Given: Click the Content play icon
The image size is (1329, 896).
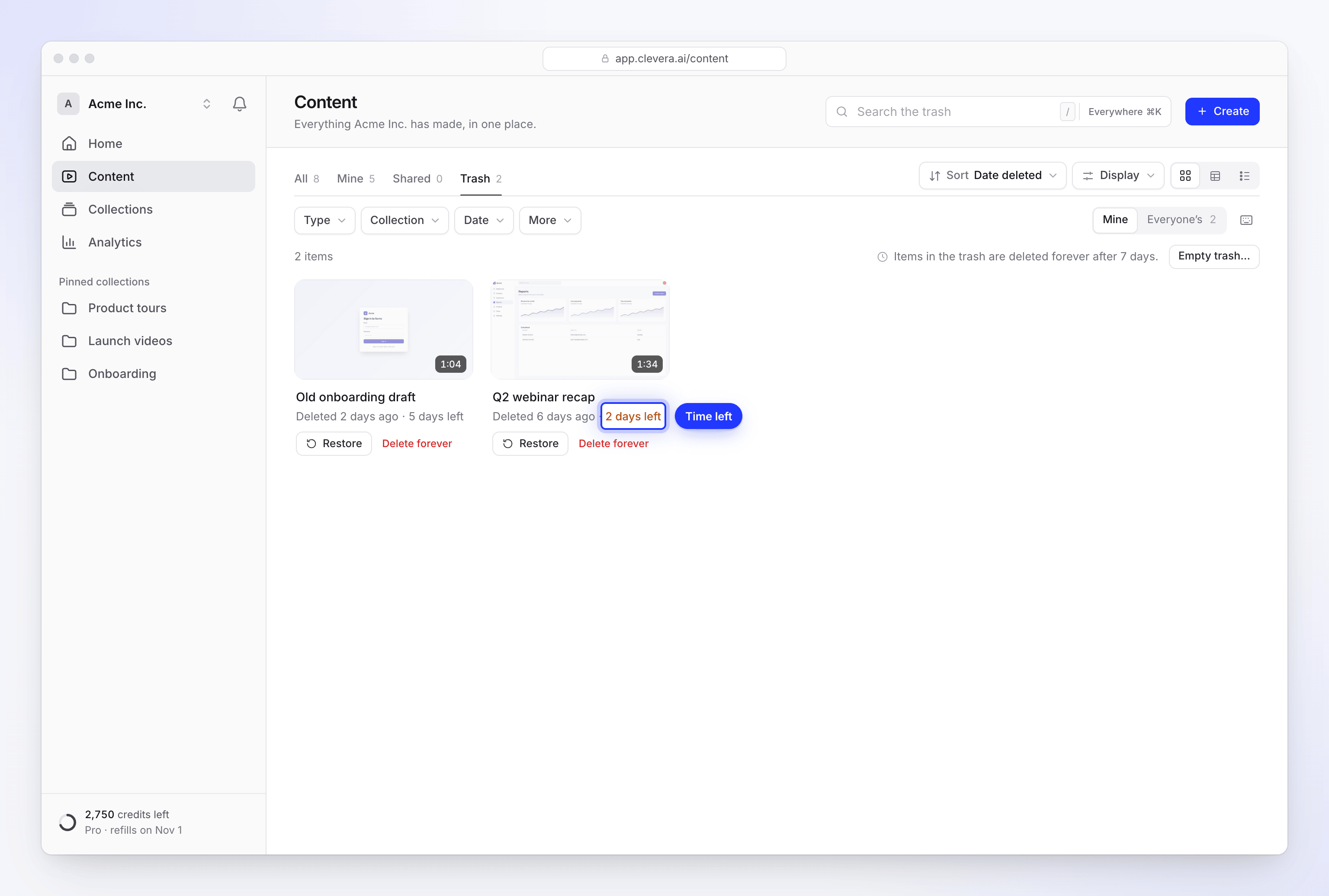Looking at the screenshot, I should click(x=69, y=176).
